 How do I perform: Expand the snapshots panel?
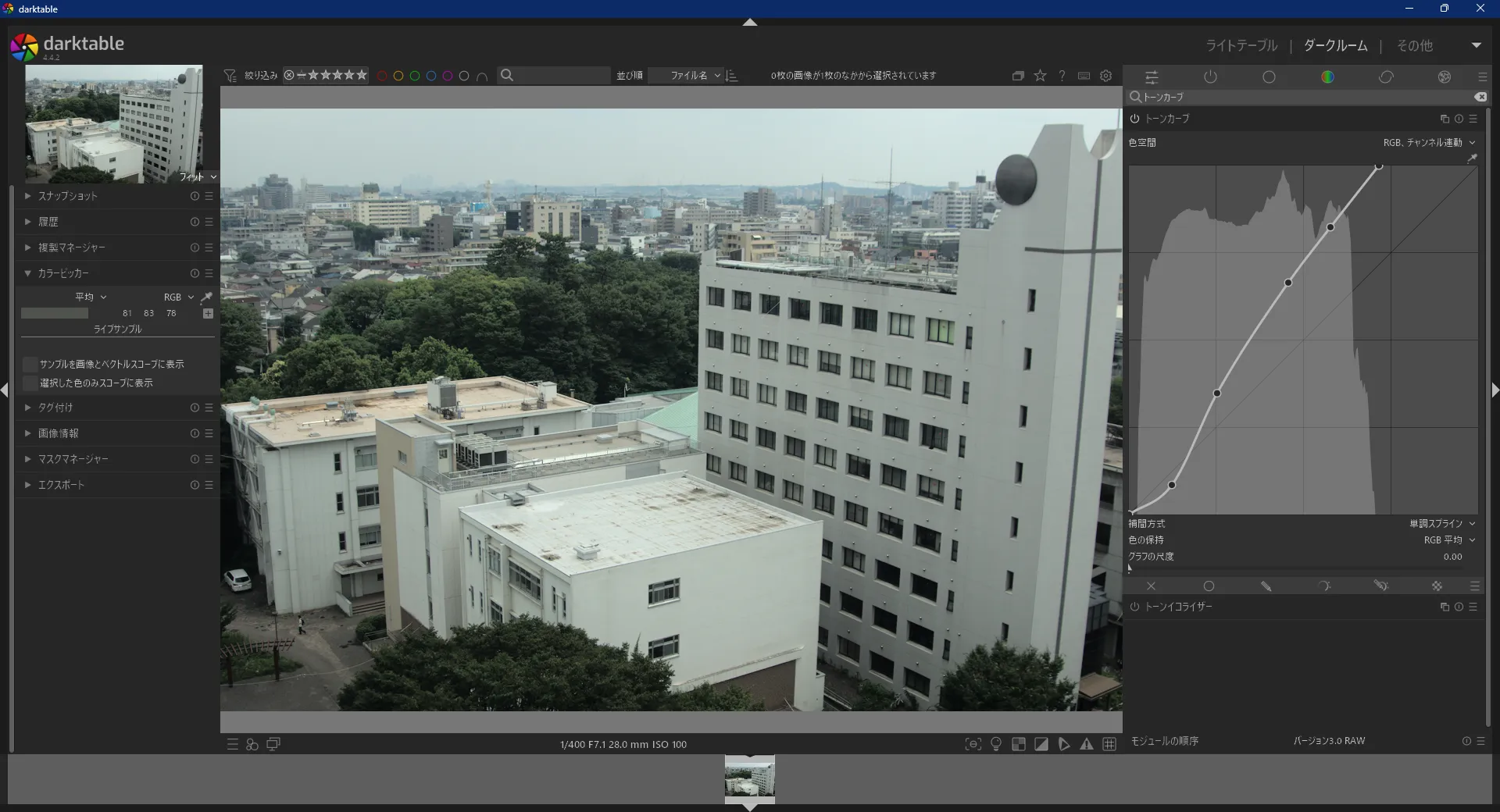click(x=67, y=196)
